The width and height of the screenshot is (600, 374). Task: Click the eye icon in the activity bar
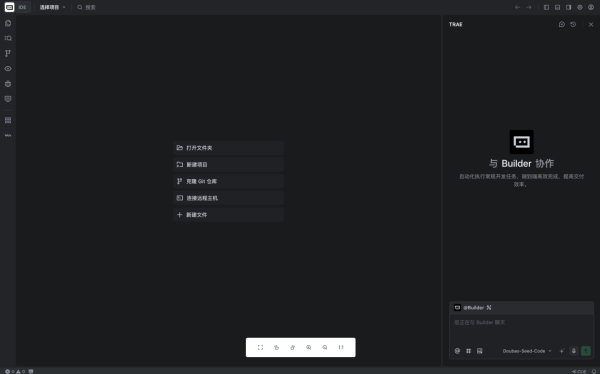[x=8, y=69]
